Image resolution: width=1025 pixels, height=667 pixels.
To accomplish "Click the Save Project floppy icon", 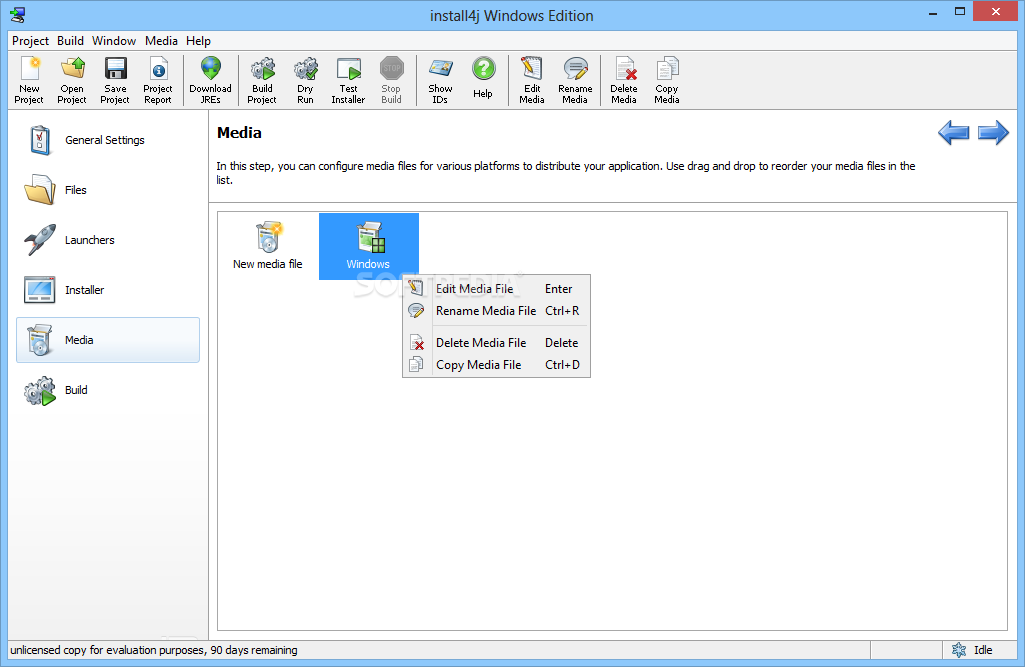I will [x=116, y=69].
